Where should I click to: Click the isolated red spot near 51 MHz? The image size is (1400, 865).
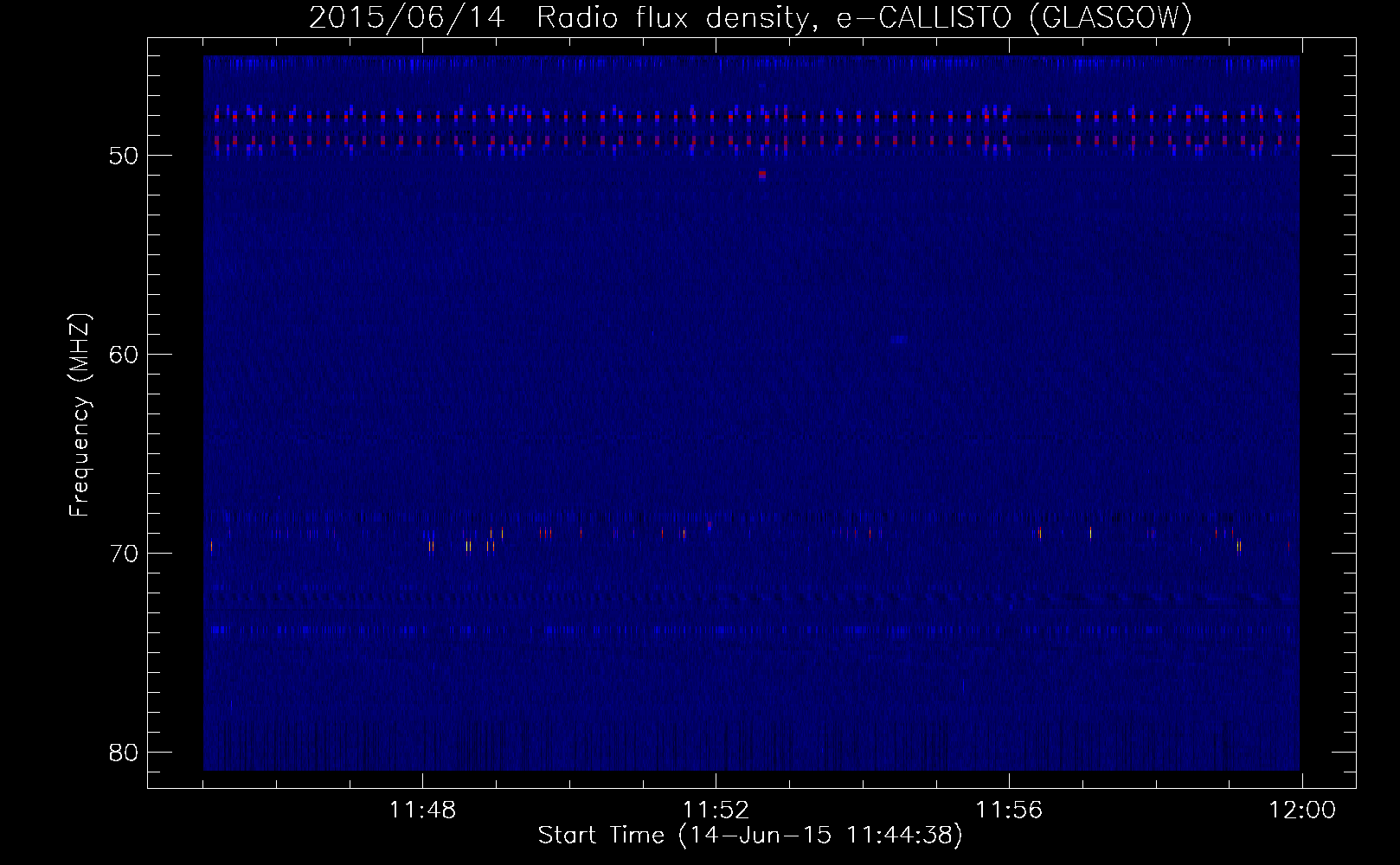point(762,174)
